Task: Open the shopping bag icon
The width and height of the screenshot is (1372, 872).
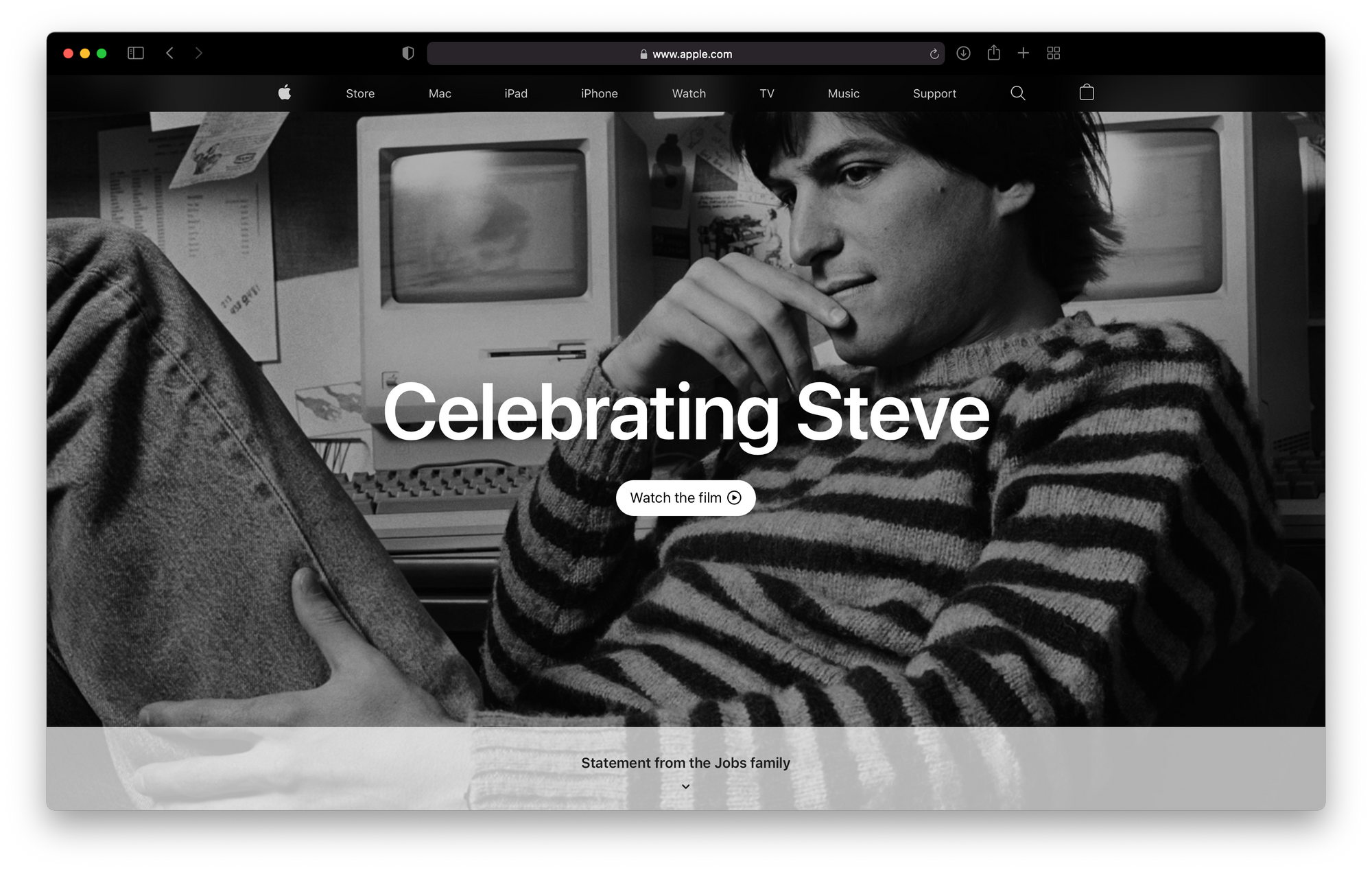Action: click(1087, 92)
